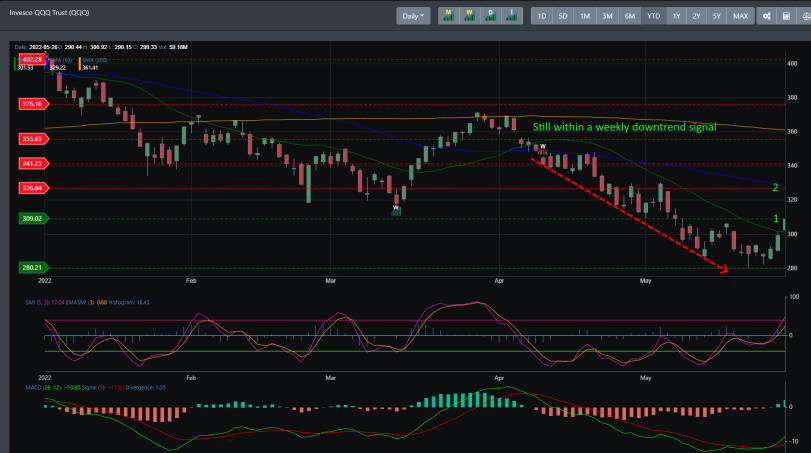811x453 pixels.
Task: Click the green moving average color bar
Action: (x=14, y=64)
